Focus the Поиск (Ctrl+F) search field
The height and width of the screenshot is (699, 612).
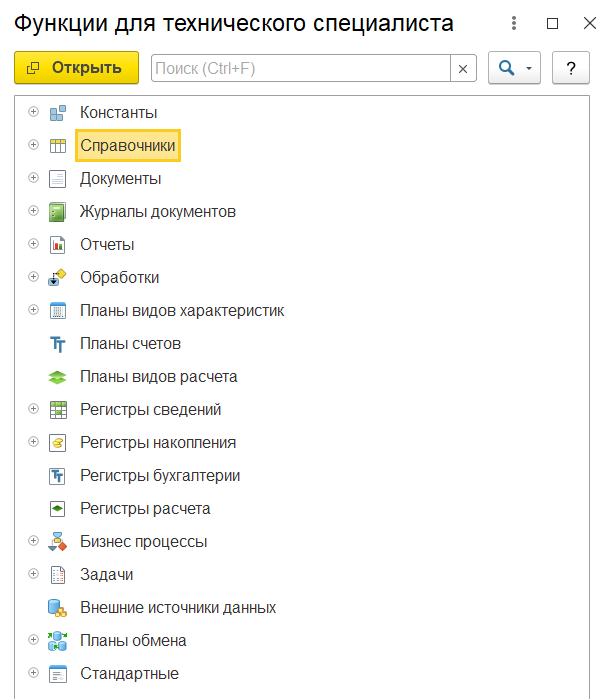pos(301,68)
